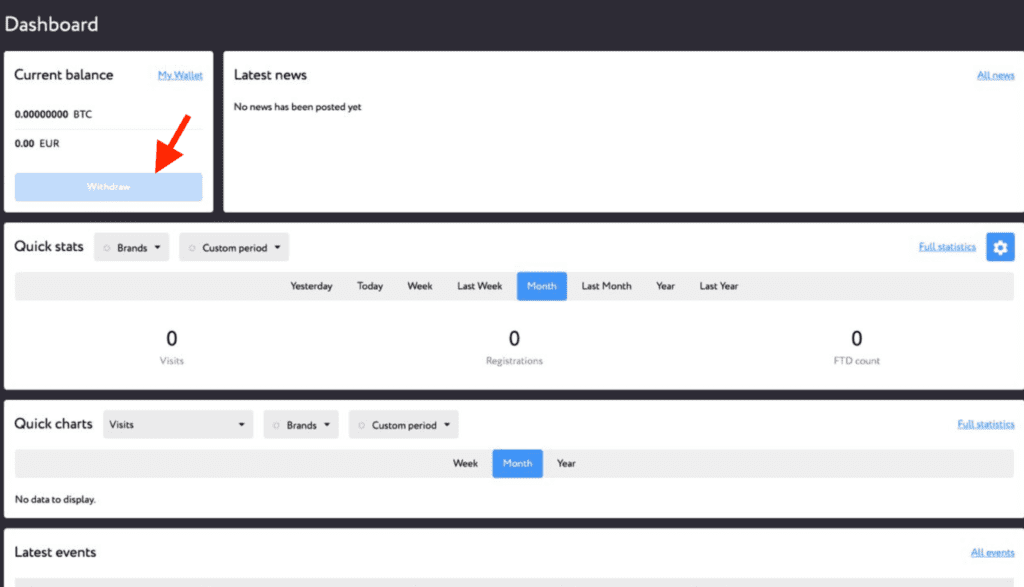The width and height of the screenshot is (1024, 587).
Task: Open the Quick stats settings gear
Action: tap(1000, 247)
